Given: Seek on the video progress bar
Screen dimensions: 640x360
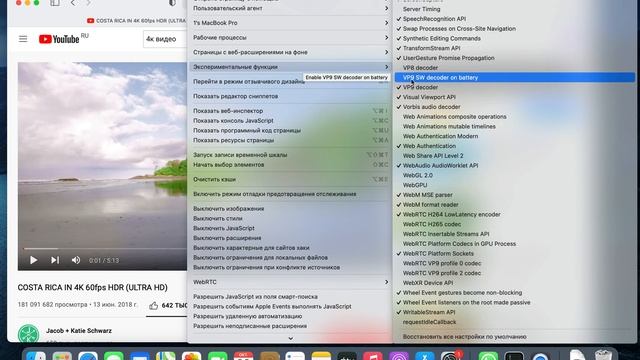Looking at the screenshot, I should (105, 248).
